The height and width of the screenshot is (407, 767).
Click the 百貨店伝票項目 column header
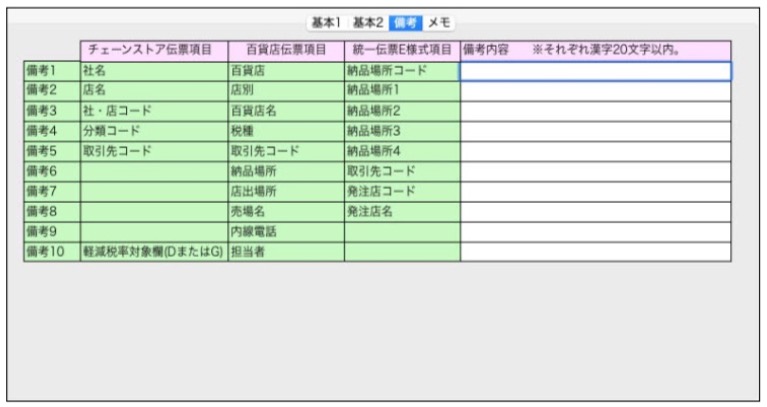tap(286, 50)
